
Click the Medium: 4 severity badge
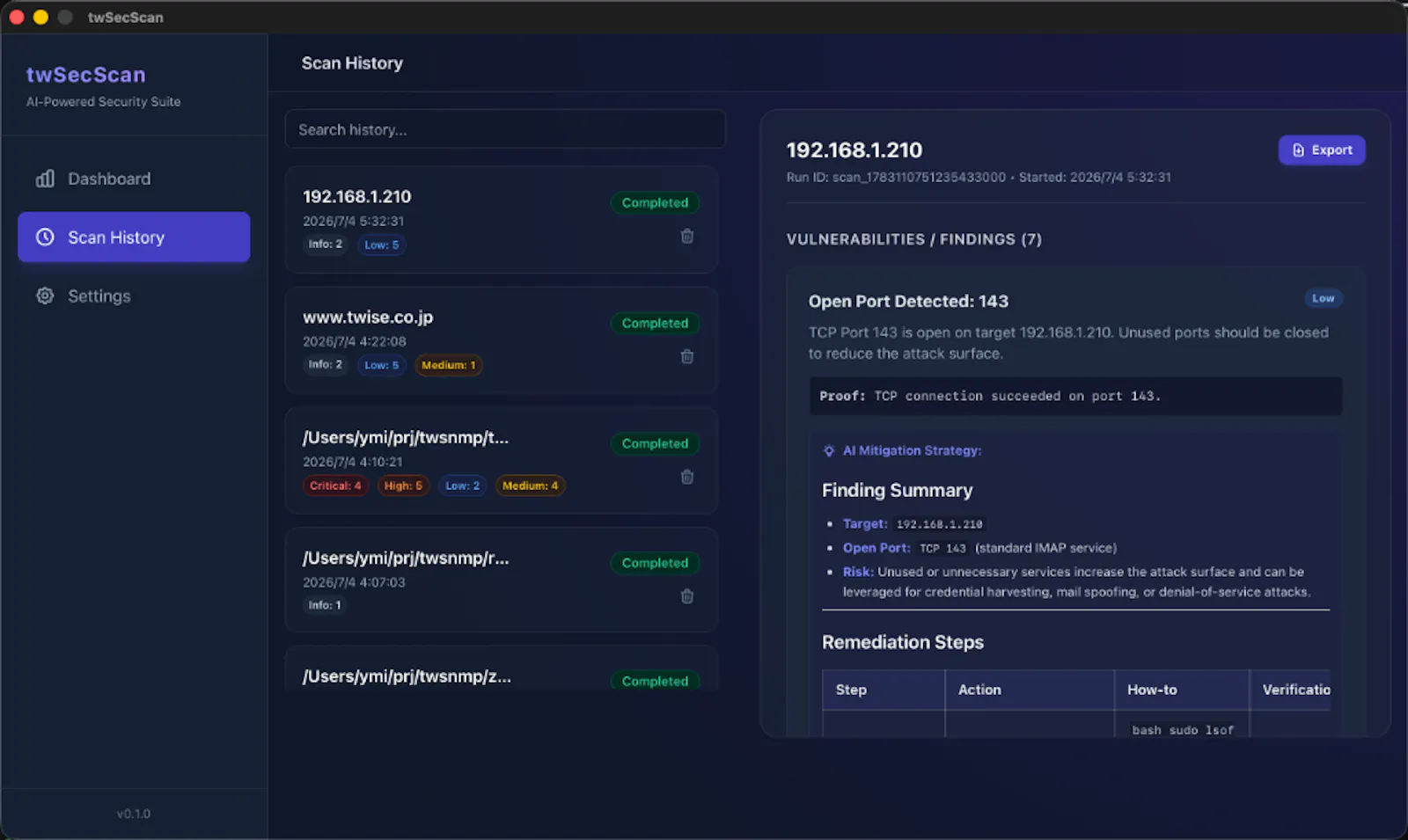530,486
